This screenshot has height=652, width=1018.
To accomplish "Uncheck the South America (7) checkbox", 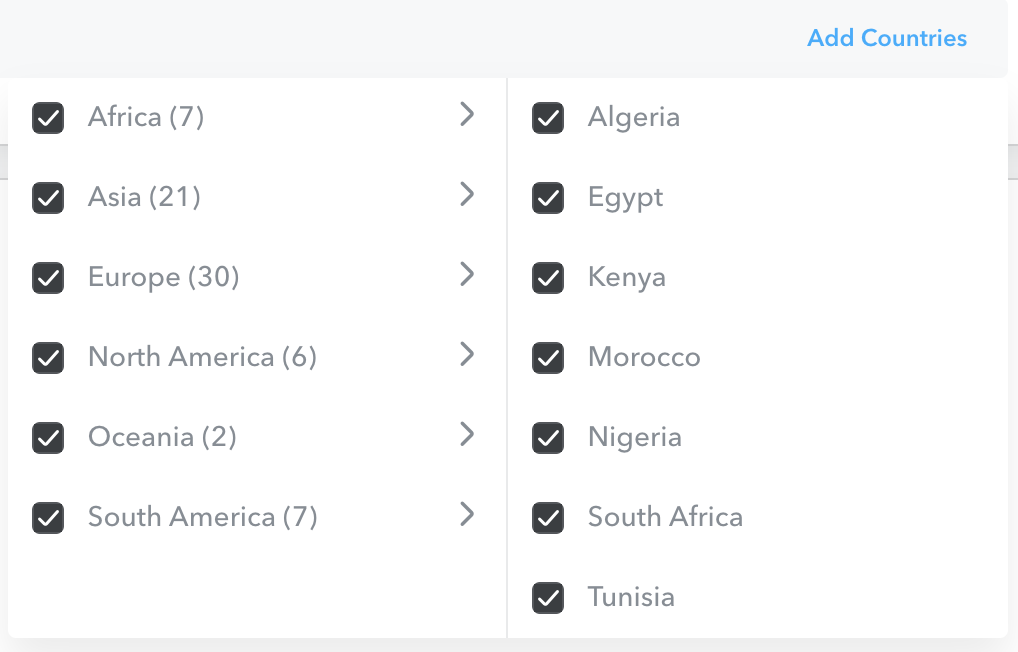I will pos(48,518).
